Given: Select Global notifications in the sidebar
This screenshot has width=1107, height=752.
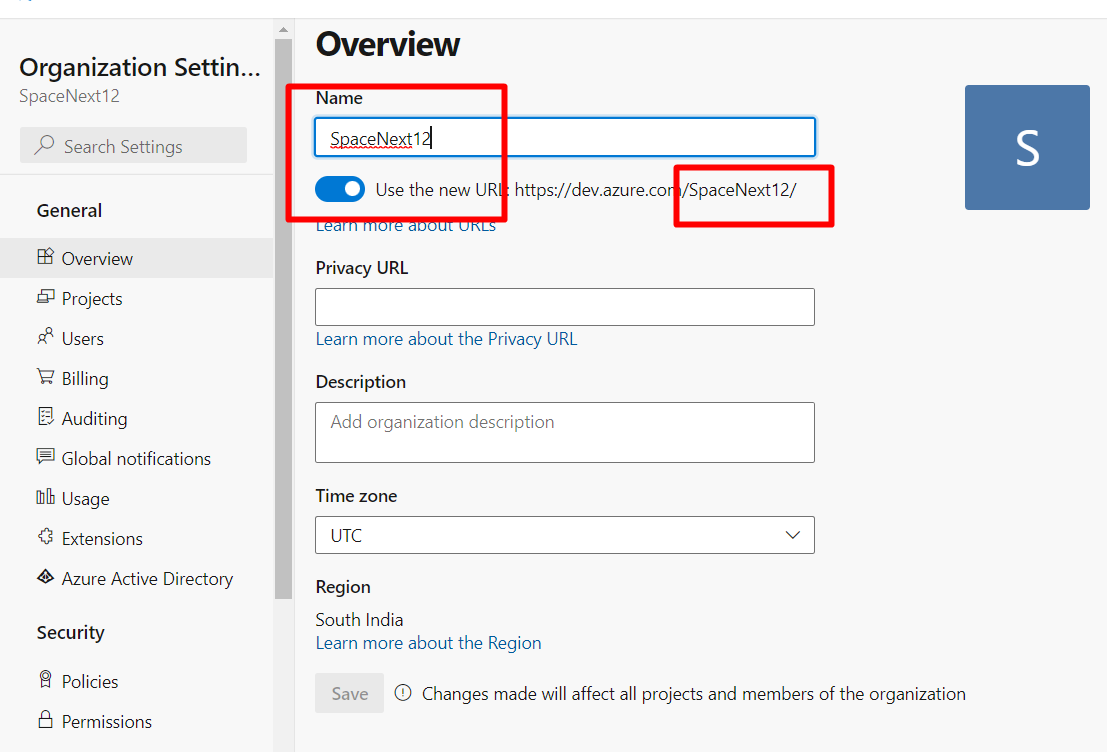Looking at the screenshot, I should [136, 459].
